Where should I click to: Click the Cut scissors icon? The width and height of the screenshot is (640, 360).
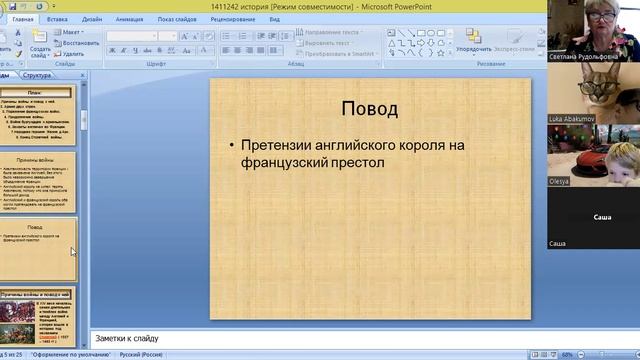click(18, 33)
